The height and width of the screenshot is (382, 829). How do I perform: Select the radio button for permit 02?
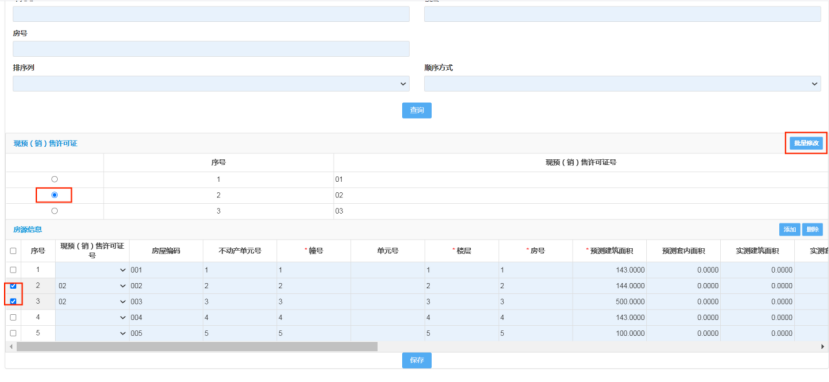point(54,195)
